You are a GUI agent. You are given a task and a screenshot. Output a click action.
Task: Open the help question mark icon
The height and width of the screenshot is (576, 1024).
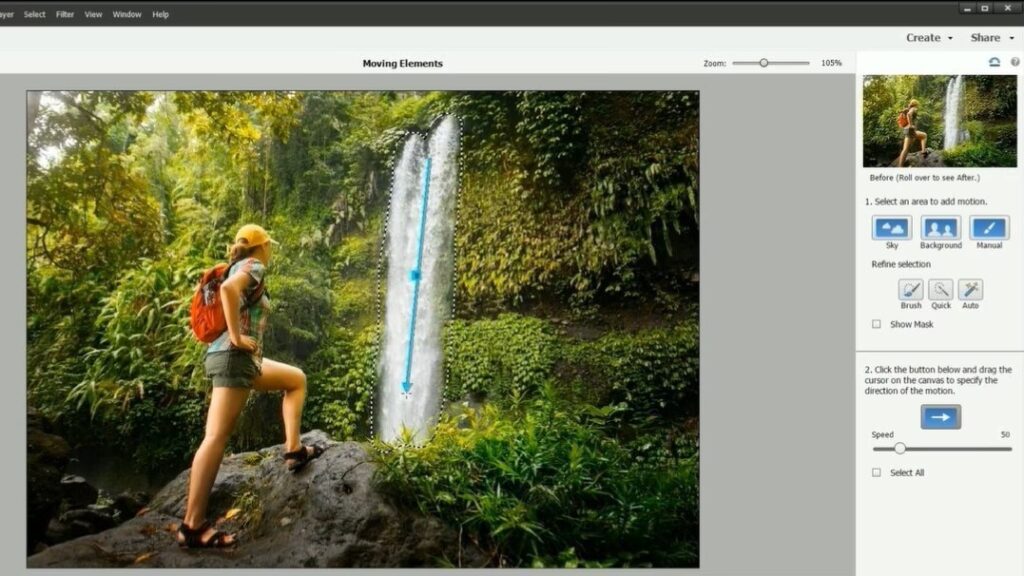pyautogui.click(x=1015, y=62)
